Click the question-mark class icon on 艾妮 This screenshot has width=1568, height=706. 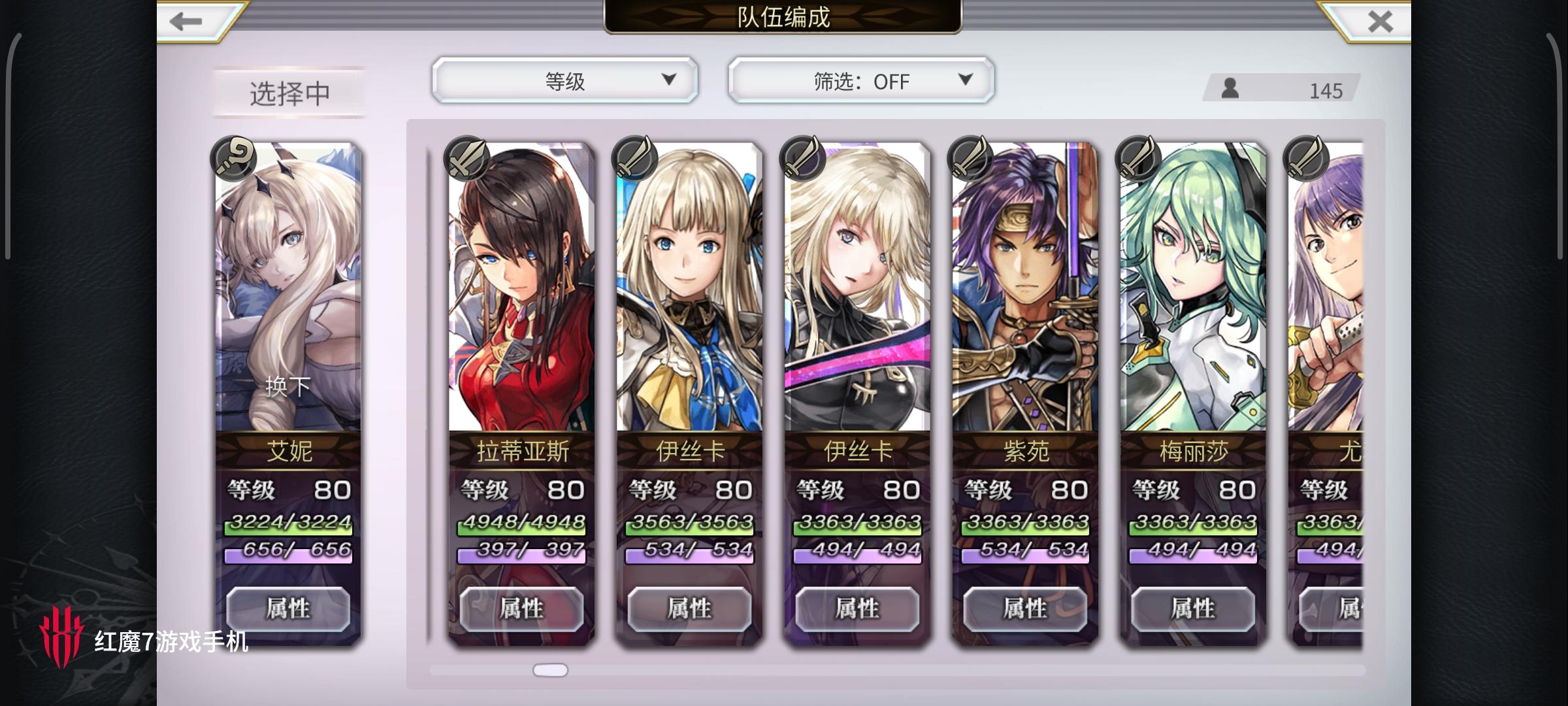point(233,158)
